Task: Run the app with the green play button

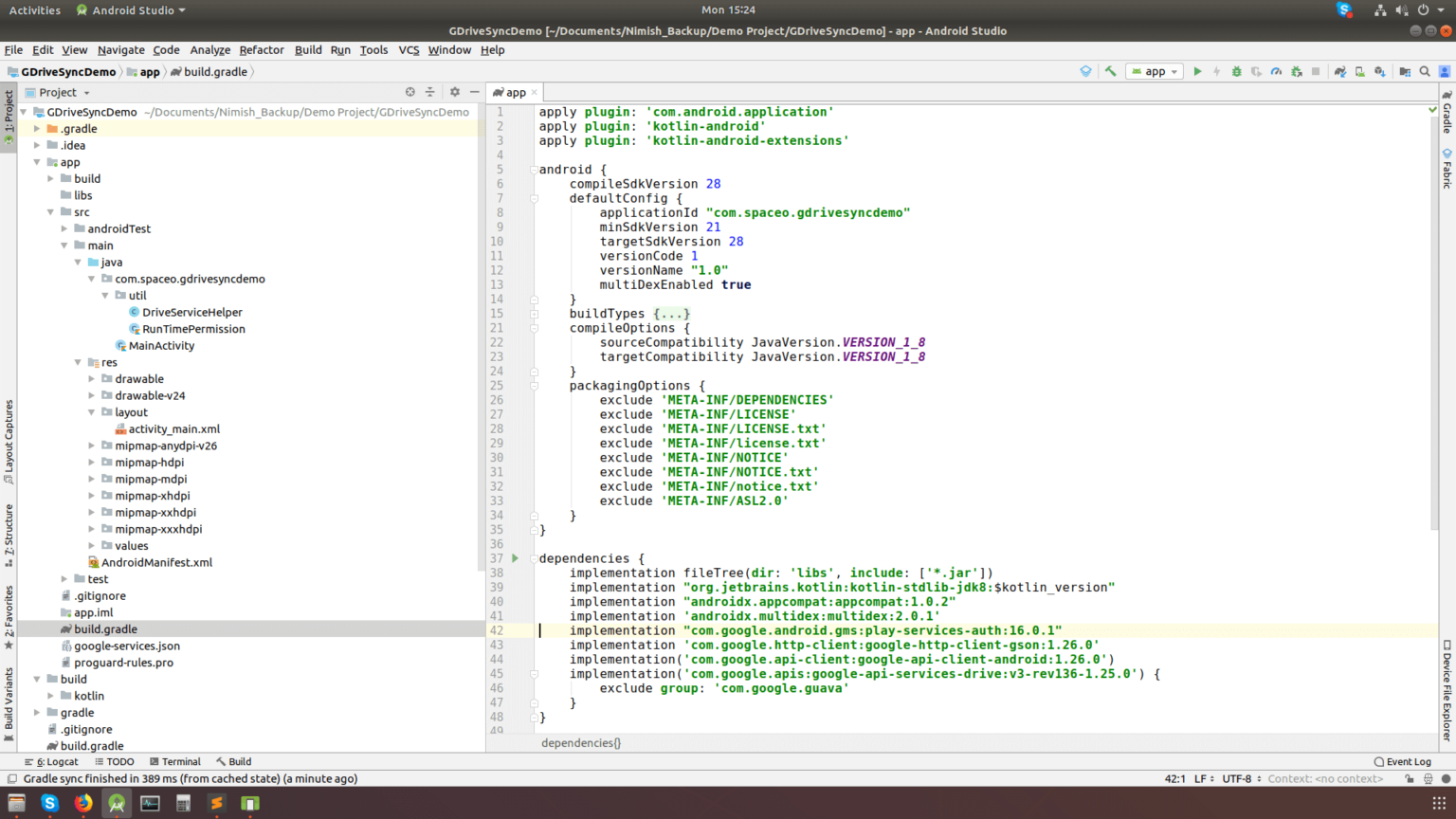Action: 1197,72
